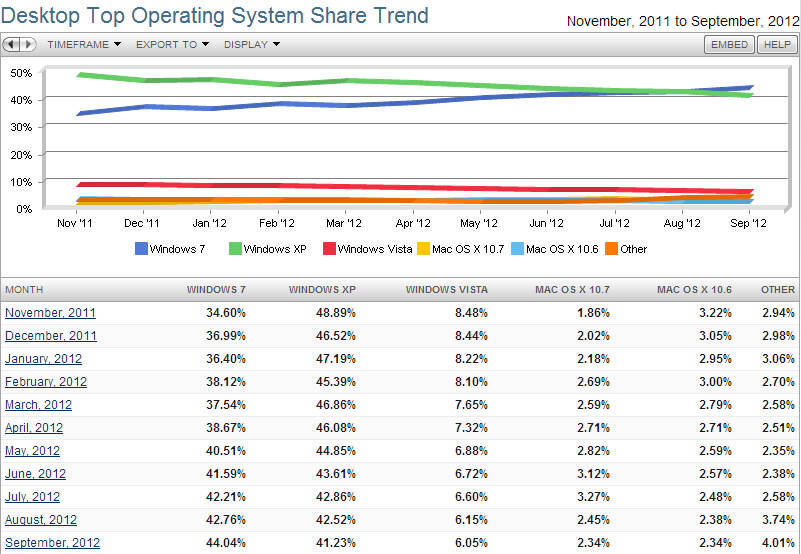Select the 34.60% Windows 7 cell

226,313
